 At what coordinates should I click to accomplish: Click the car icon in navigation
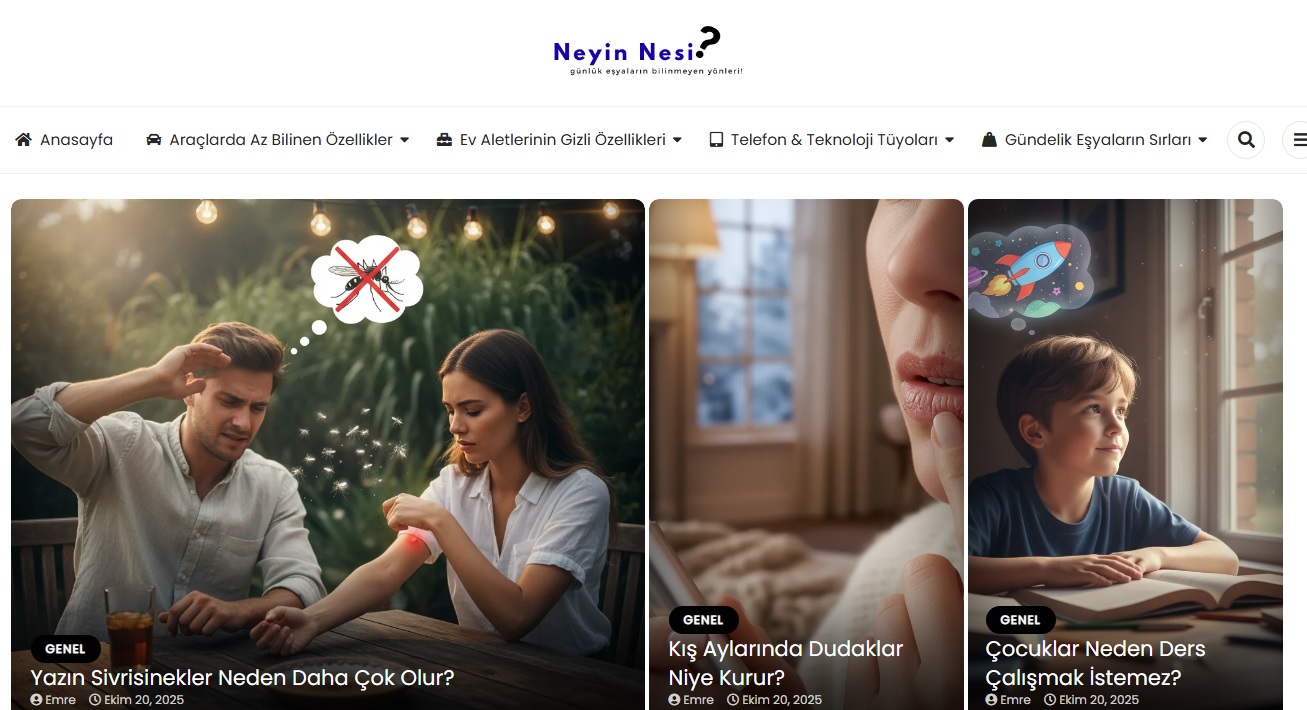(154, 140)
